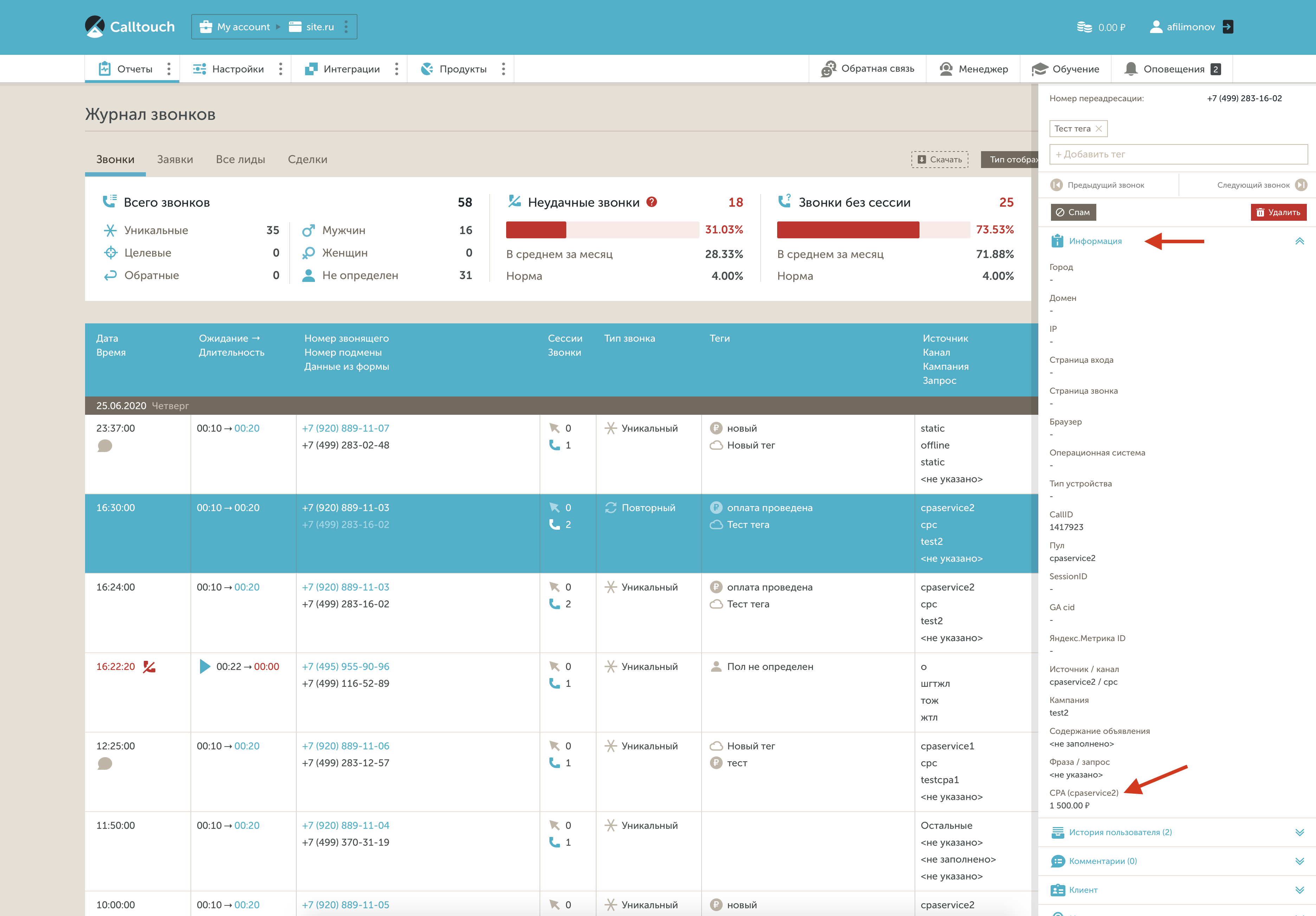
Task: Switch to the Все лиды tab
Action: click(240, 159)
